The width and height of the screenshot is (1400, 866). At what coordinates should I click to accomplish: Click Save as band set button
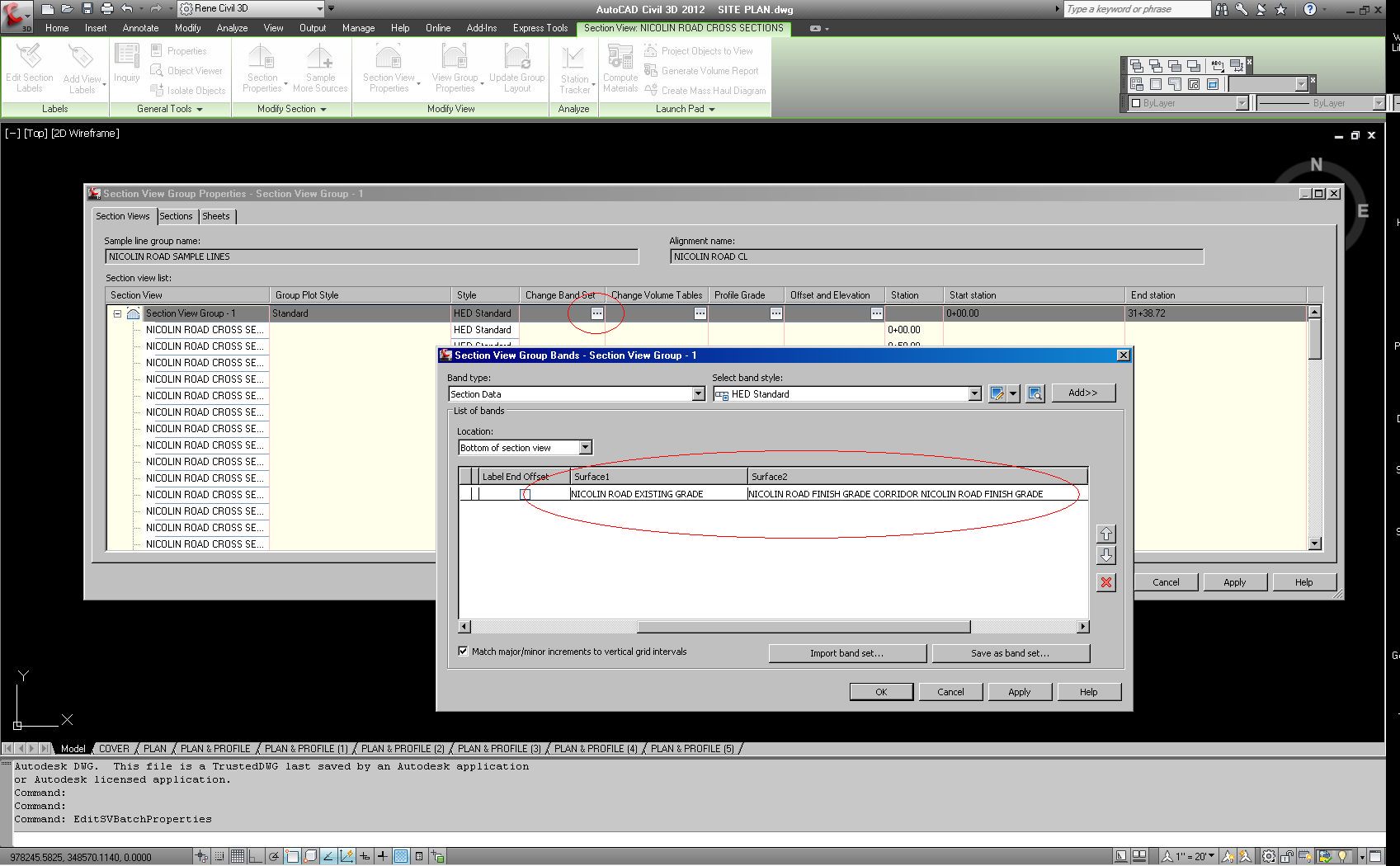pyautogui.click(x=1011, y=653)
